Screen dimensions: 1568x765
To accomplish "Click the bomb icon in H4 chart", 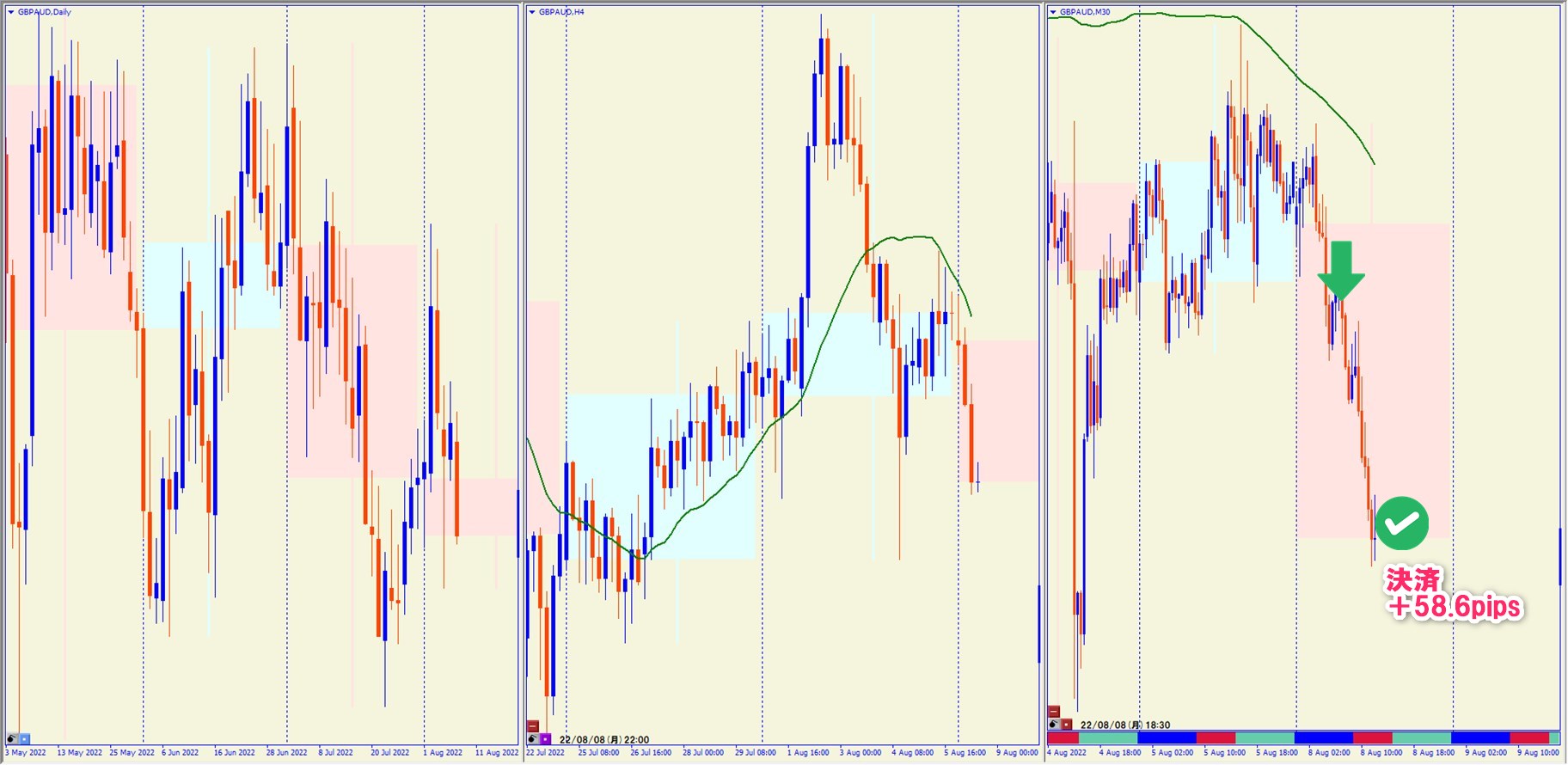I will click(x=533, y=739).
